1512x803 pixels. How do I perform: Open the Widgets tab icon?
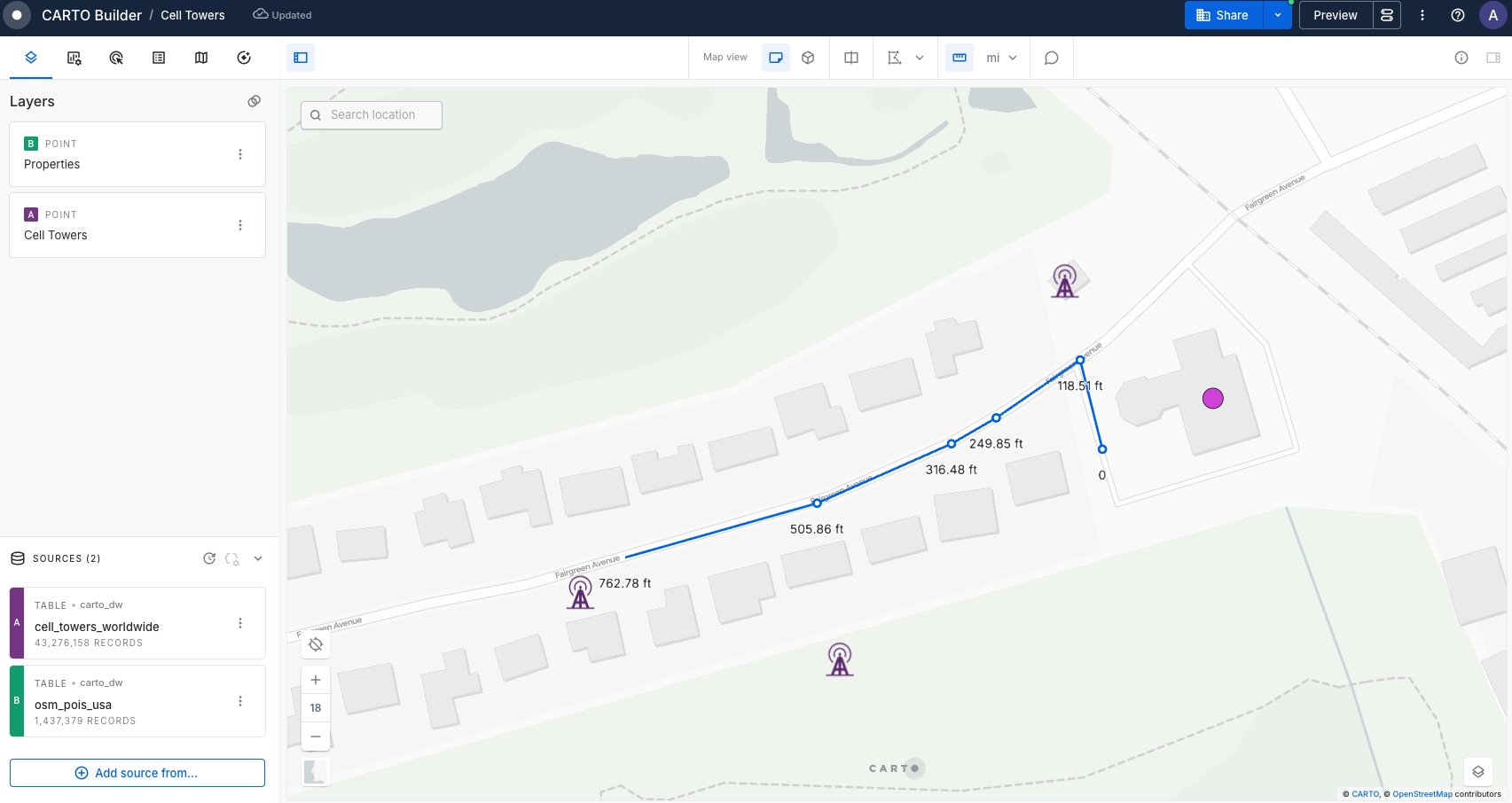[x=74, y=58]
